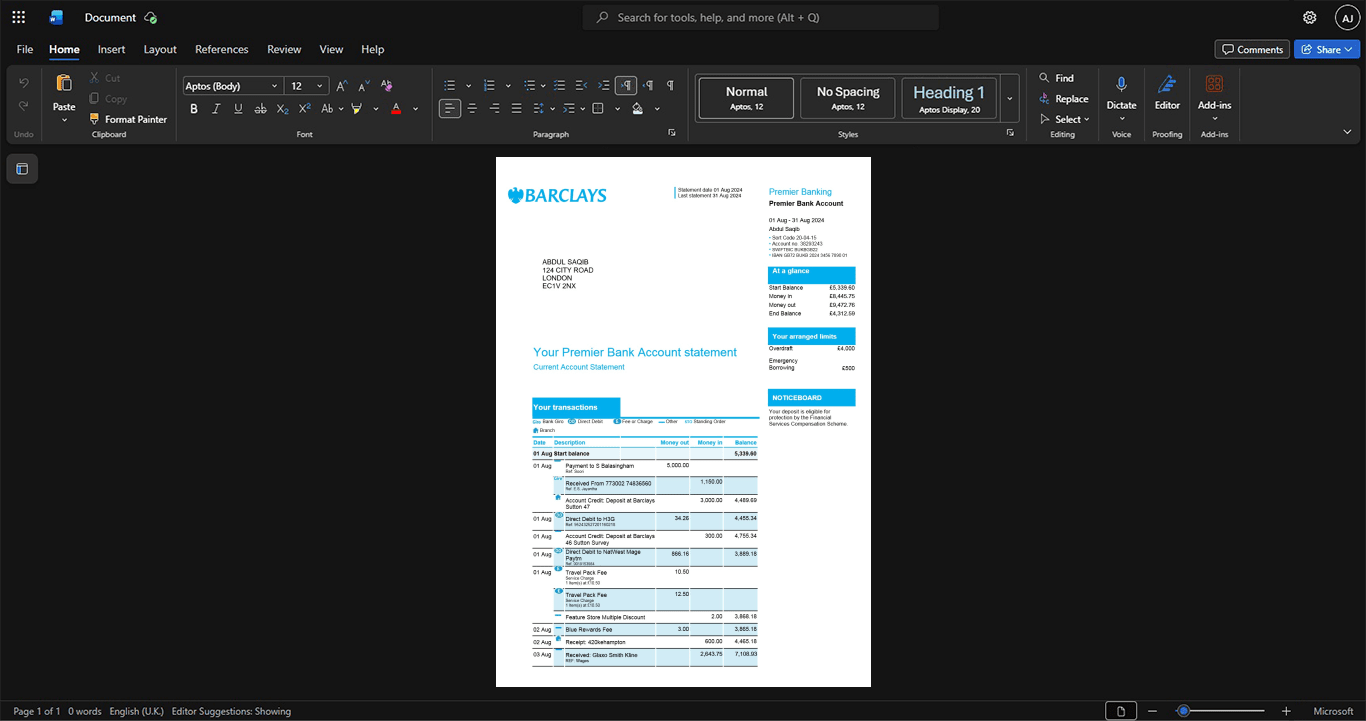Screen dimensions: 1366x721
Task: Toggle justify alignment
Action: tap(516, 108)
